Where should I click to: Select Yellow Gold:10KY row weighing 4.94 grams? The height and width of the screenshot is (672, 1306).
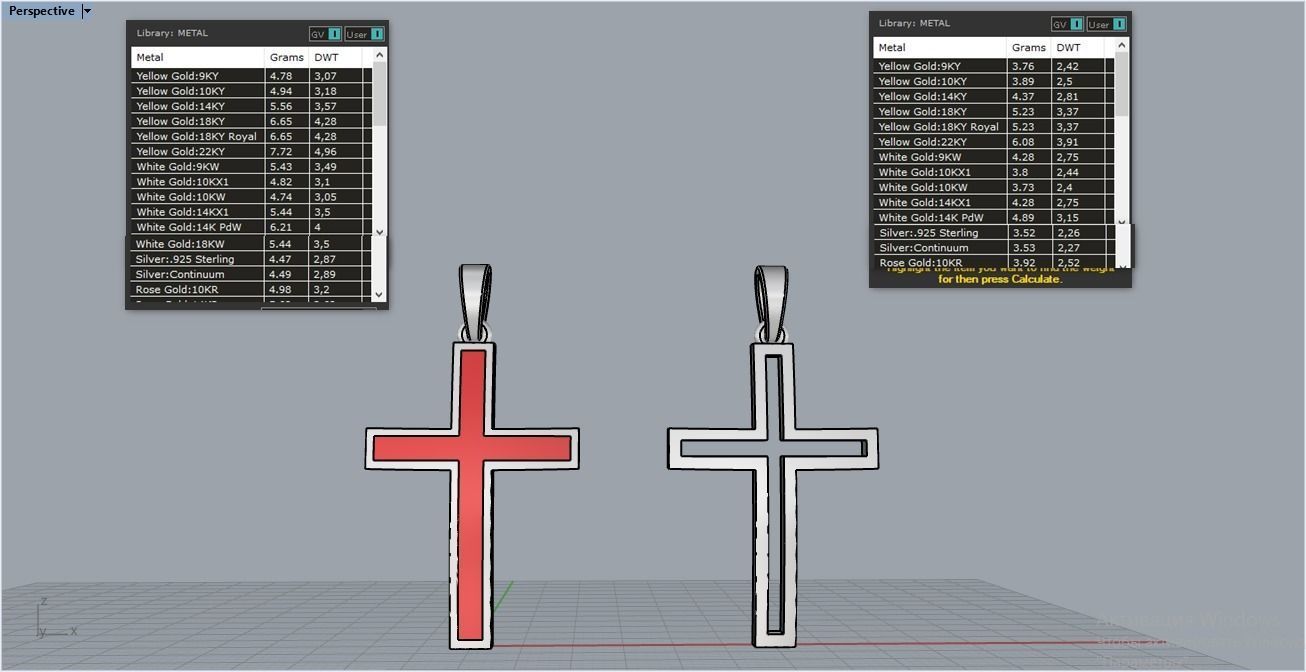pos(251,91)
